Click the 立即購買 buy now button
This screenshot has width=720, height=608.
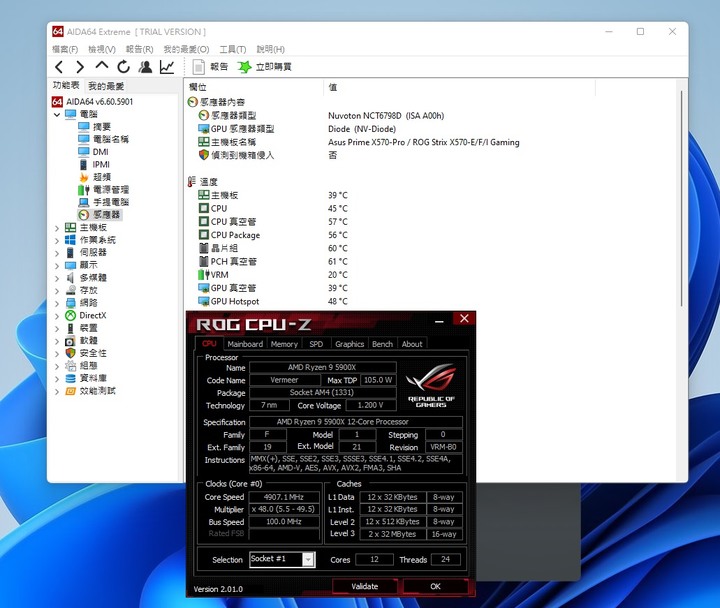coord(264,67)
